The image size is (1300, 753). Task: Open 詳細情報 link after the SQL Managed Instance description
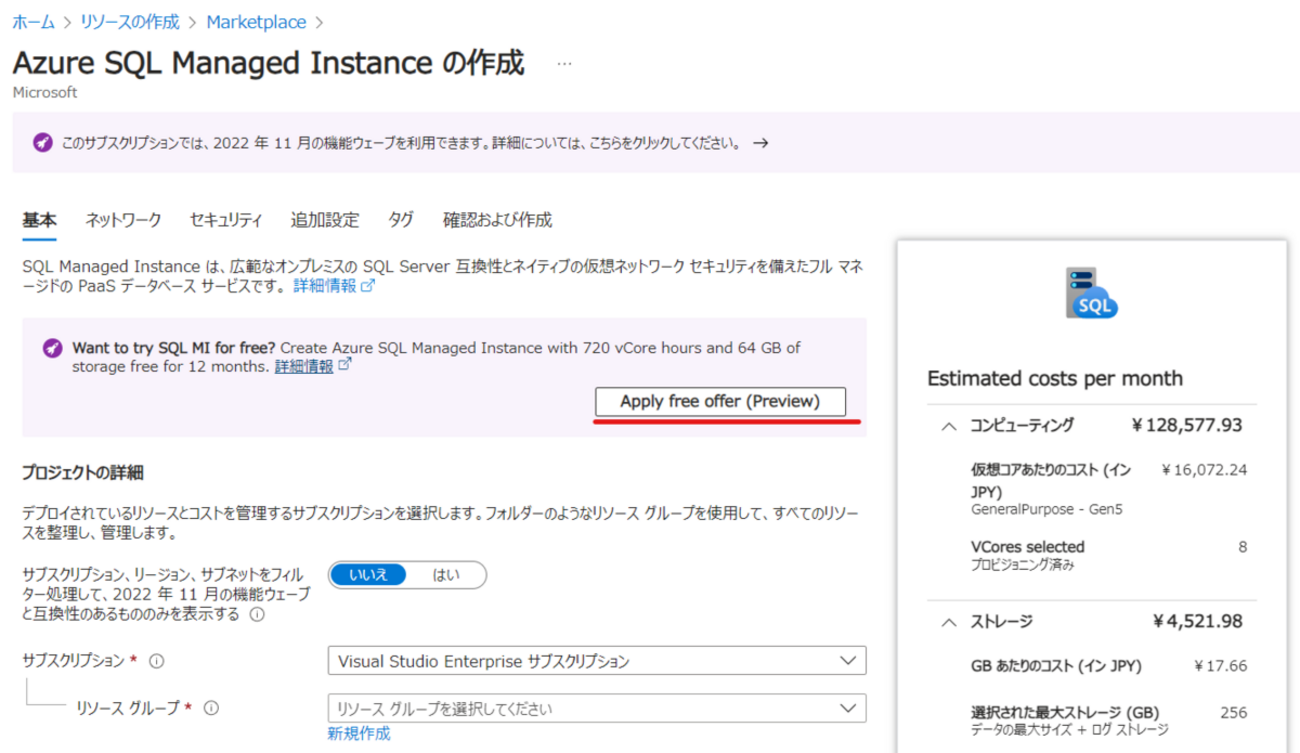click(x=333, y=286)
